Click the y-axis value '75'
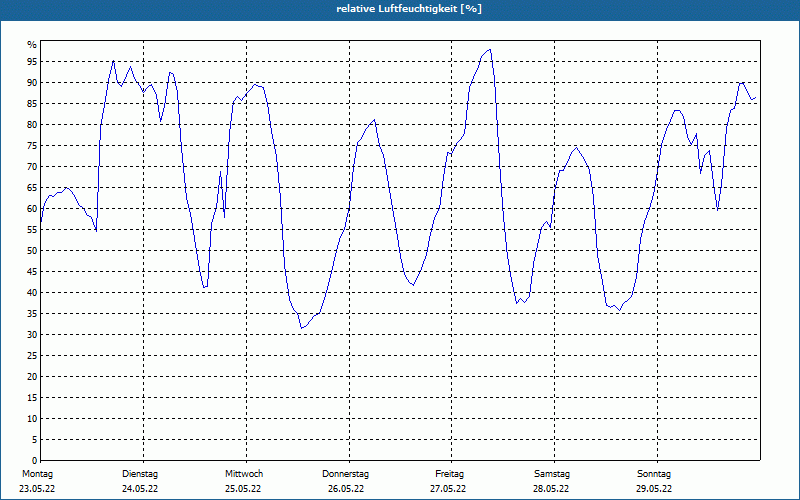The image size is (800, 500). tap(32, 146)
